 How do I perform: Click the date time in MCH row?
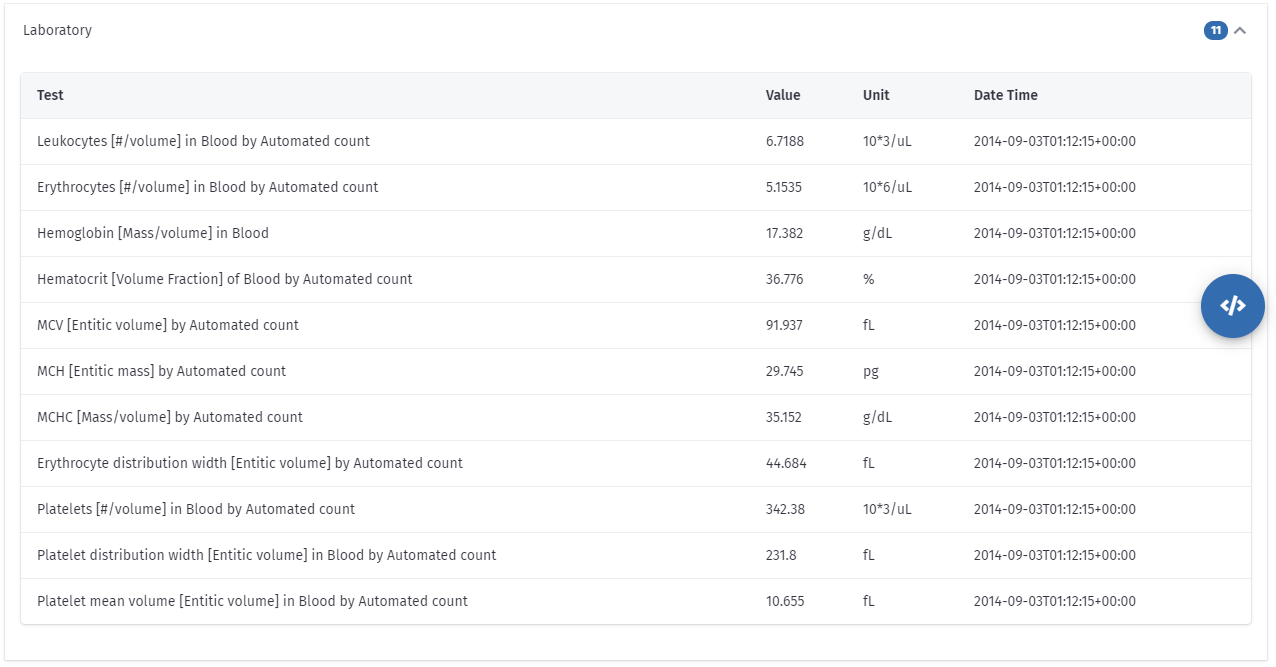click(x=1055, y=371)
